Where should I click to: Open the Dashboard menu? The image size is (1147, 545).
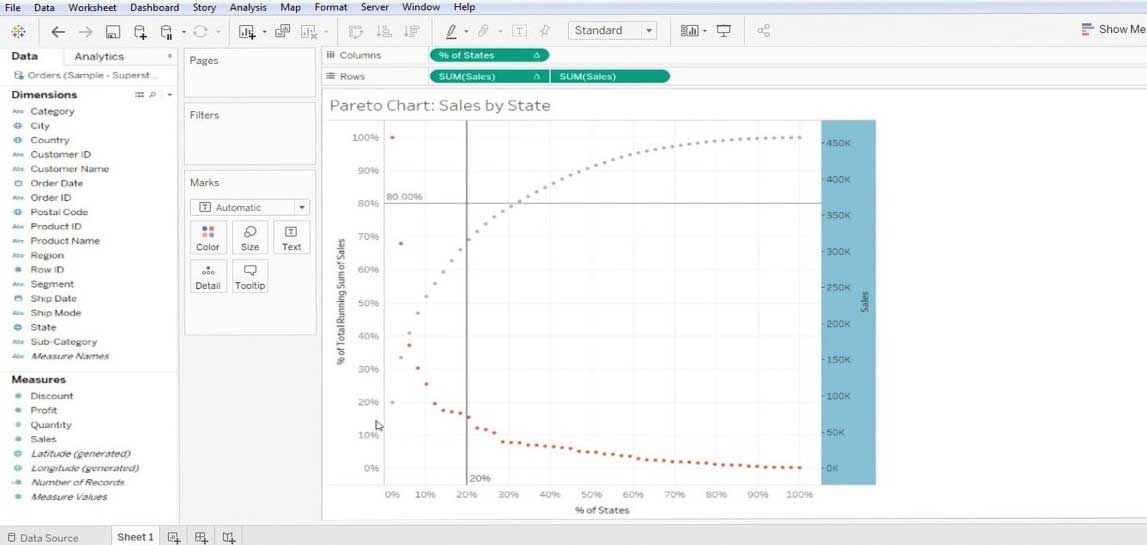[154, 7]
